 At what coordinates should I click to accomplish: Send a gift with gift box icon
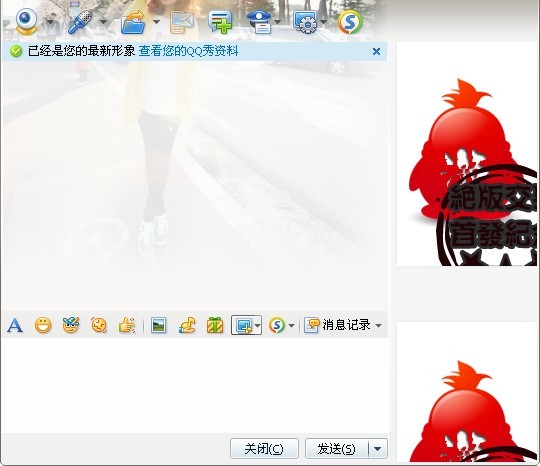pos(215,325)
